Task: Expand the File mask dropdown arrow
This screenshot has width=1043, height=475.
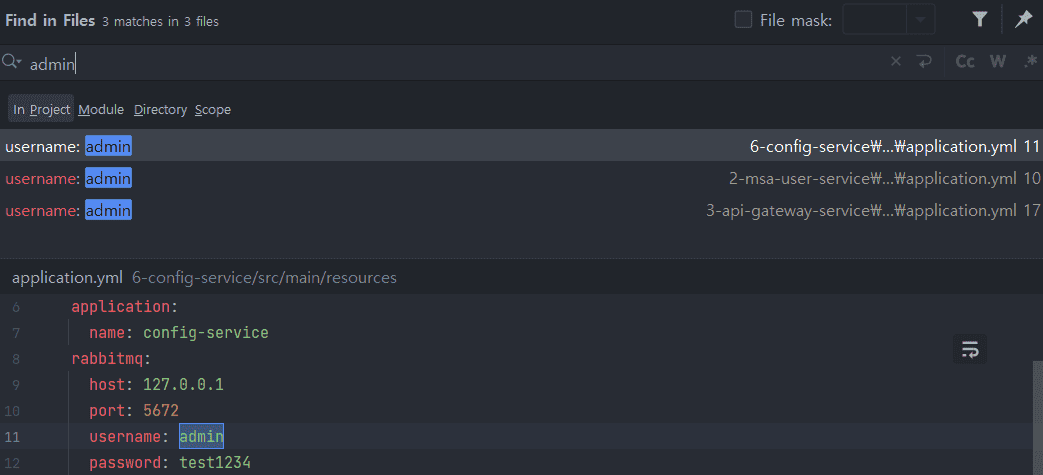Action: (921, 20)
